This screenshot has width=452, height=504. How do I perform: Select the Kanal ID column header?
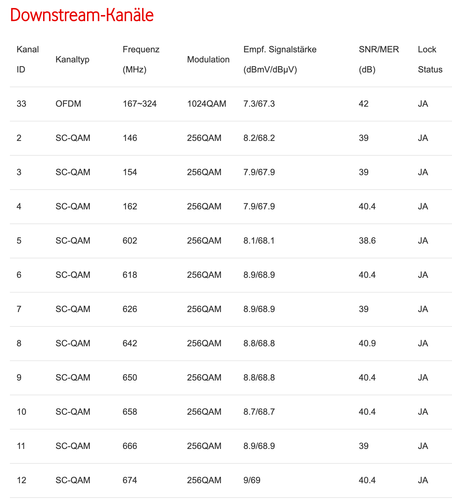point(28,59)
